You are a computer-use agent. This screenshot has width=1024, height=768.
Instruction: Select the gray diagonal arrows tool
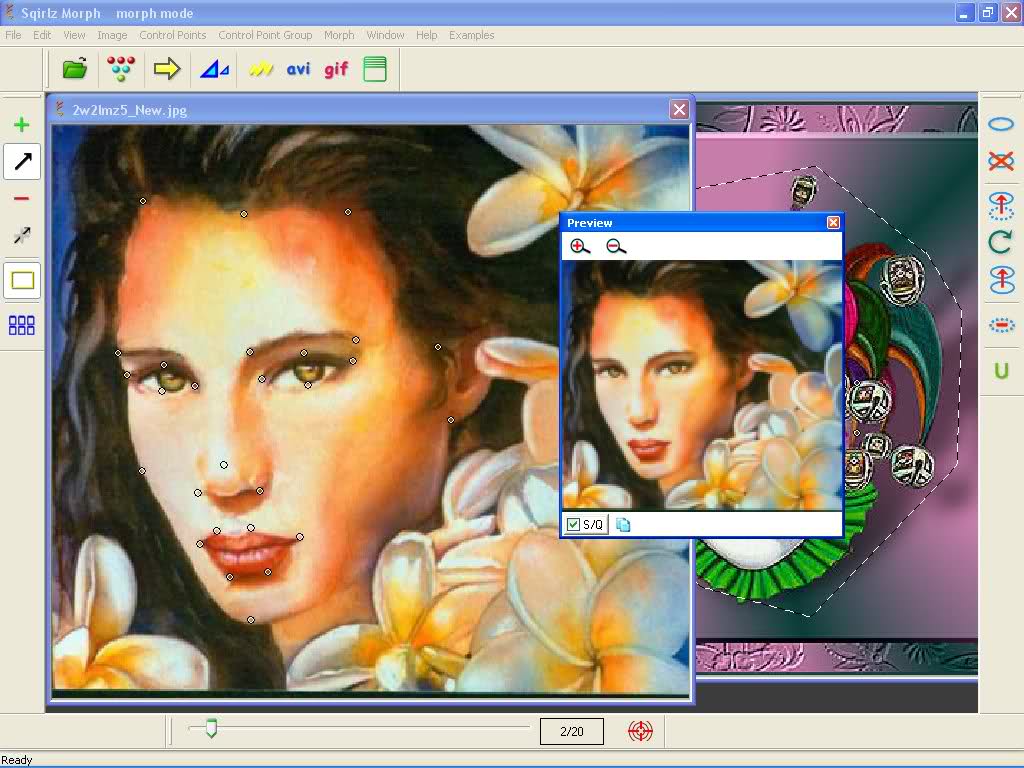[x=22, y=235]
